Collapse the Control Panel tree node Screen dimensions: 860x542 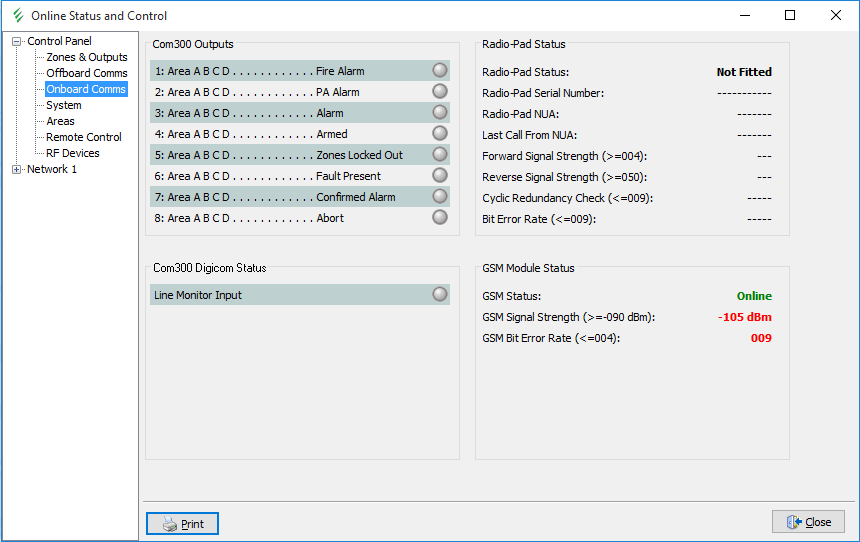(x=16, y=42)
